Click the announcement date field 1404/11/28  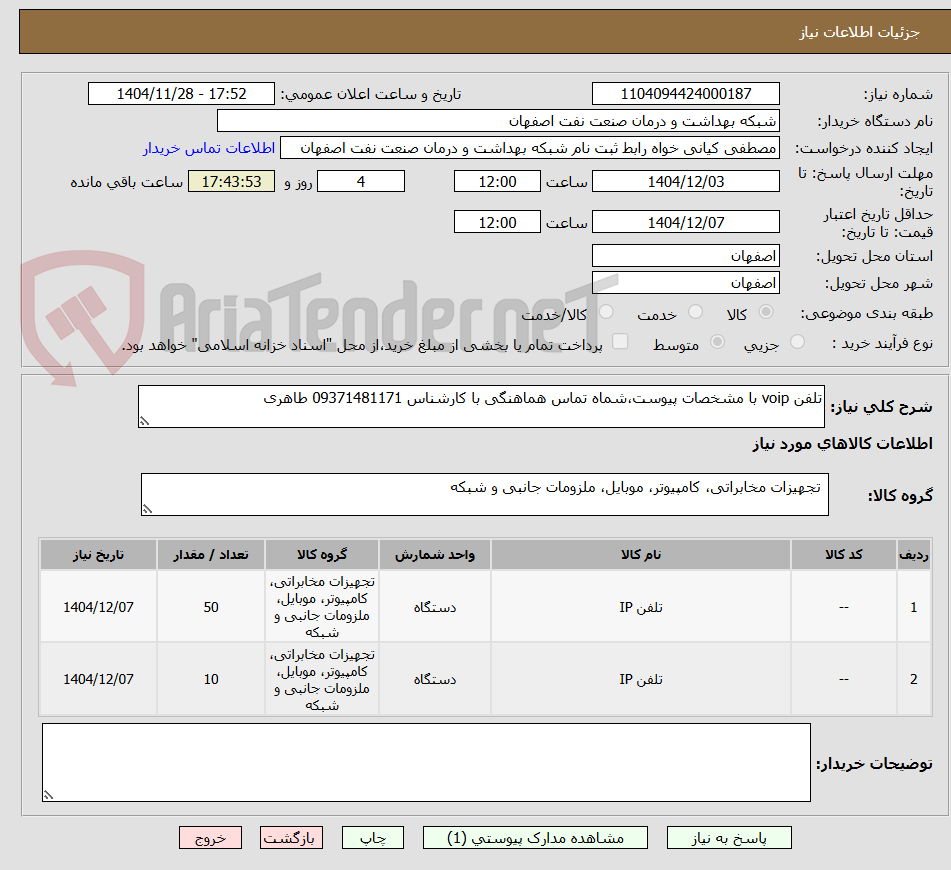[x=181, y=94]
